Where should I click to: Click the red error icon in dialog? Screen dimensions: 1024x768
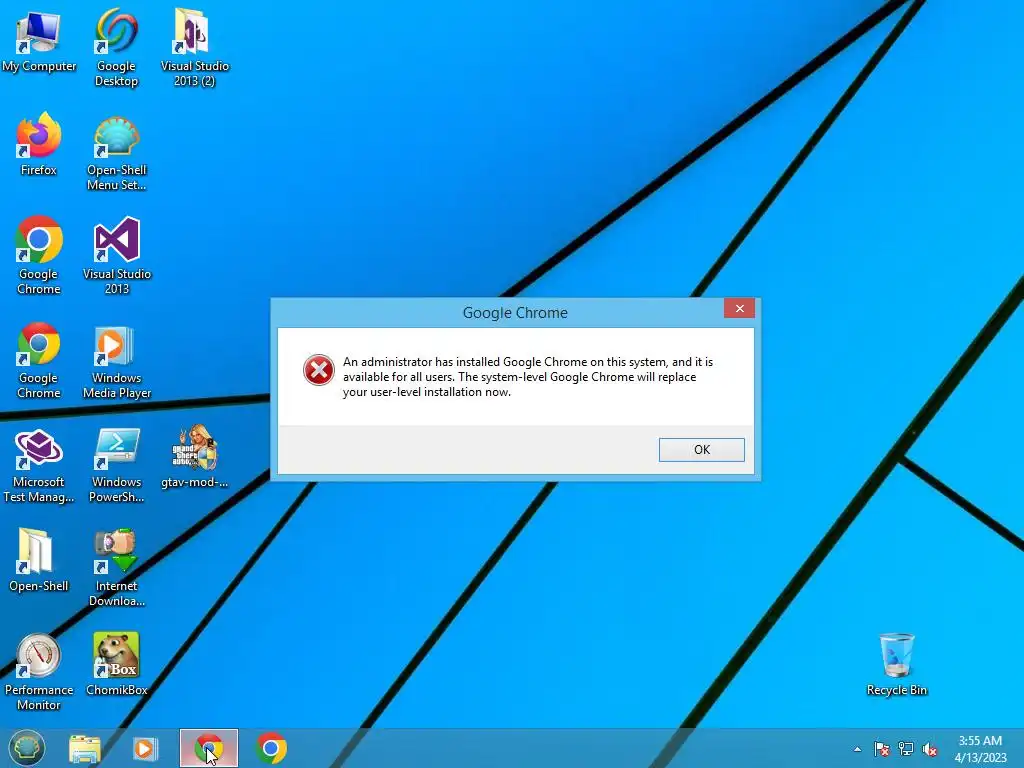319,370
